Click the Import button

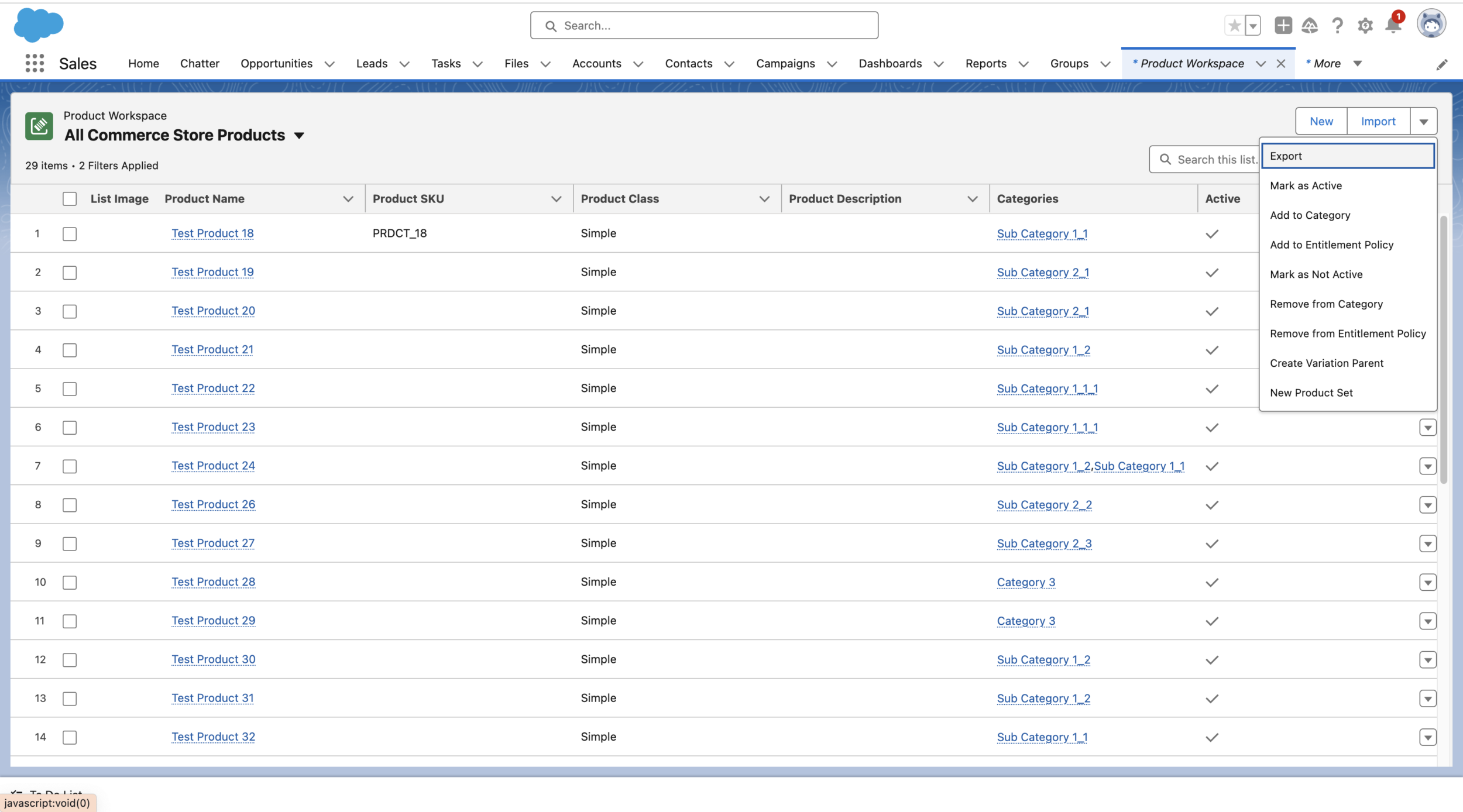(1378, 120)
